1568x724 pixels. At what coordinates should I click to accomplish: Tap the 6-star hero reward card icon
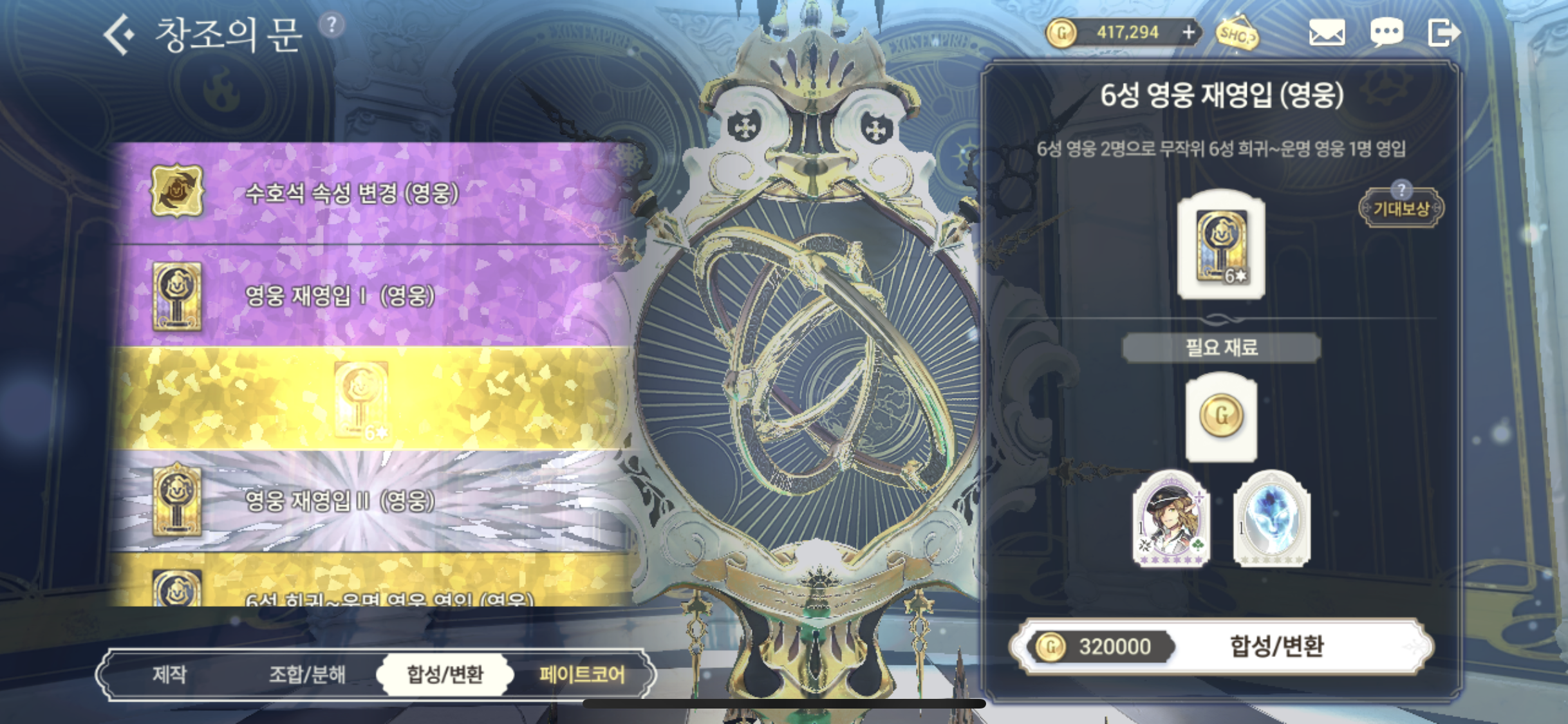(x=1221, y=245)
